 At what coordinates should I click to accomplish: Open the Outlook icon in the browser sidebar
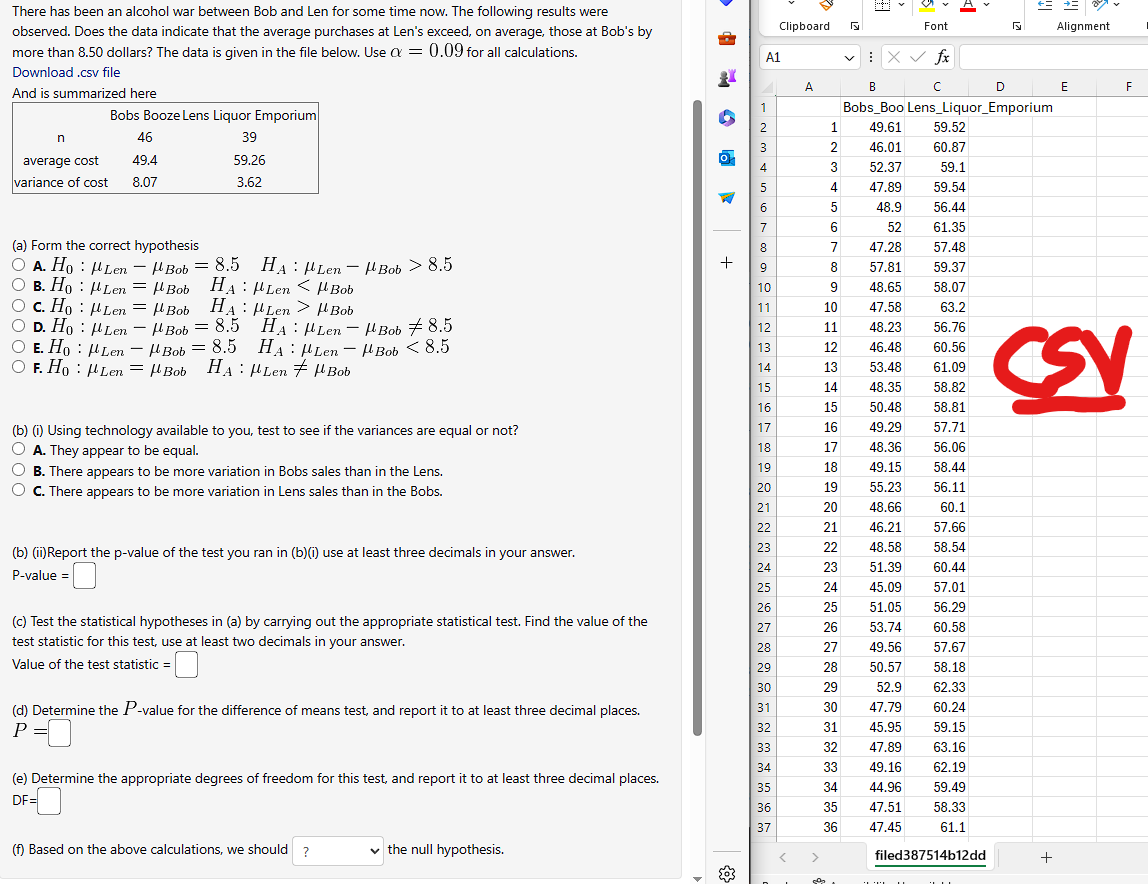[726, 157]
